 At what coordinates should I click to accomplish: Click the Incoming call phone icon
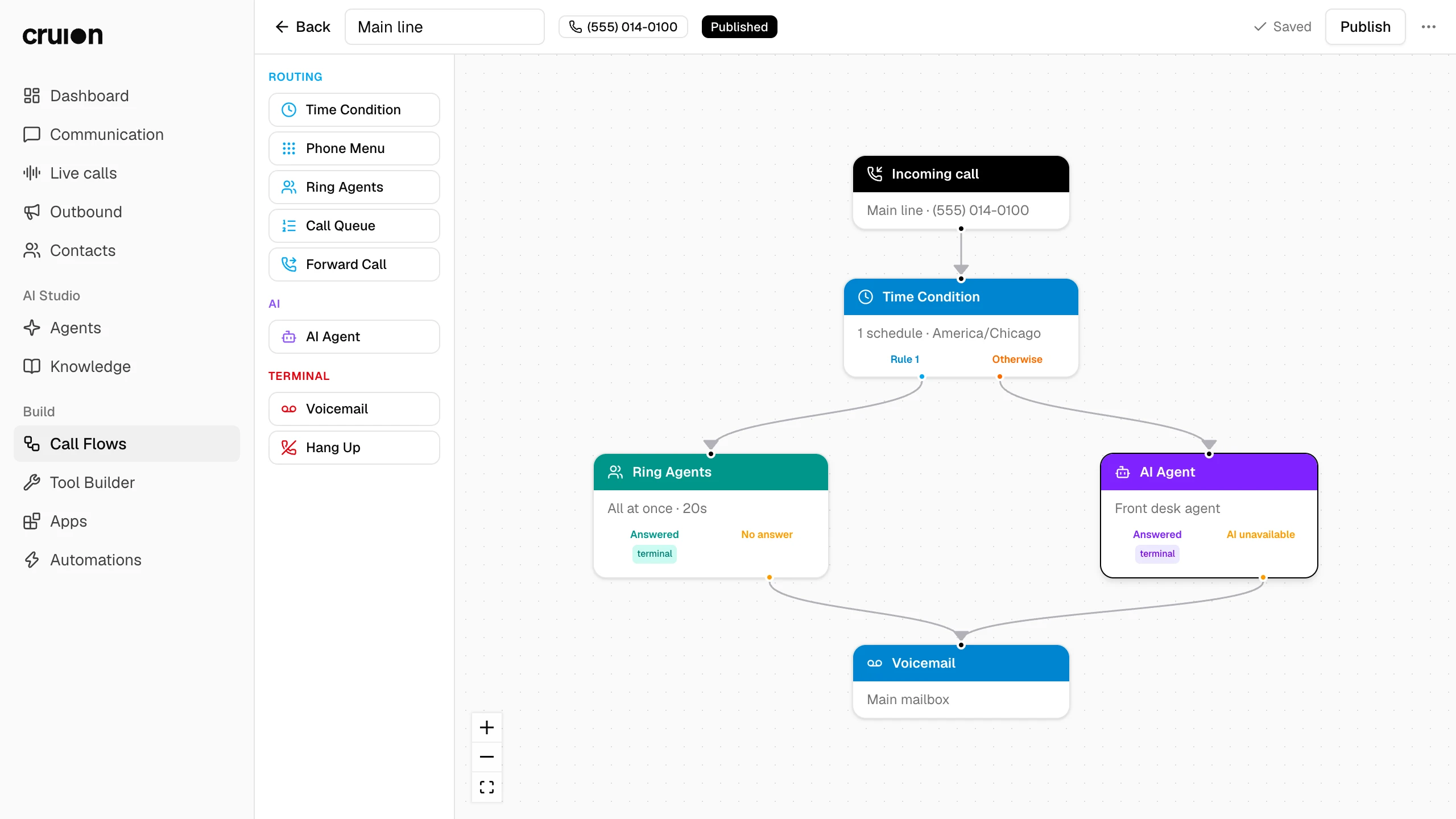tap(875, 174)
